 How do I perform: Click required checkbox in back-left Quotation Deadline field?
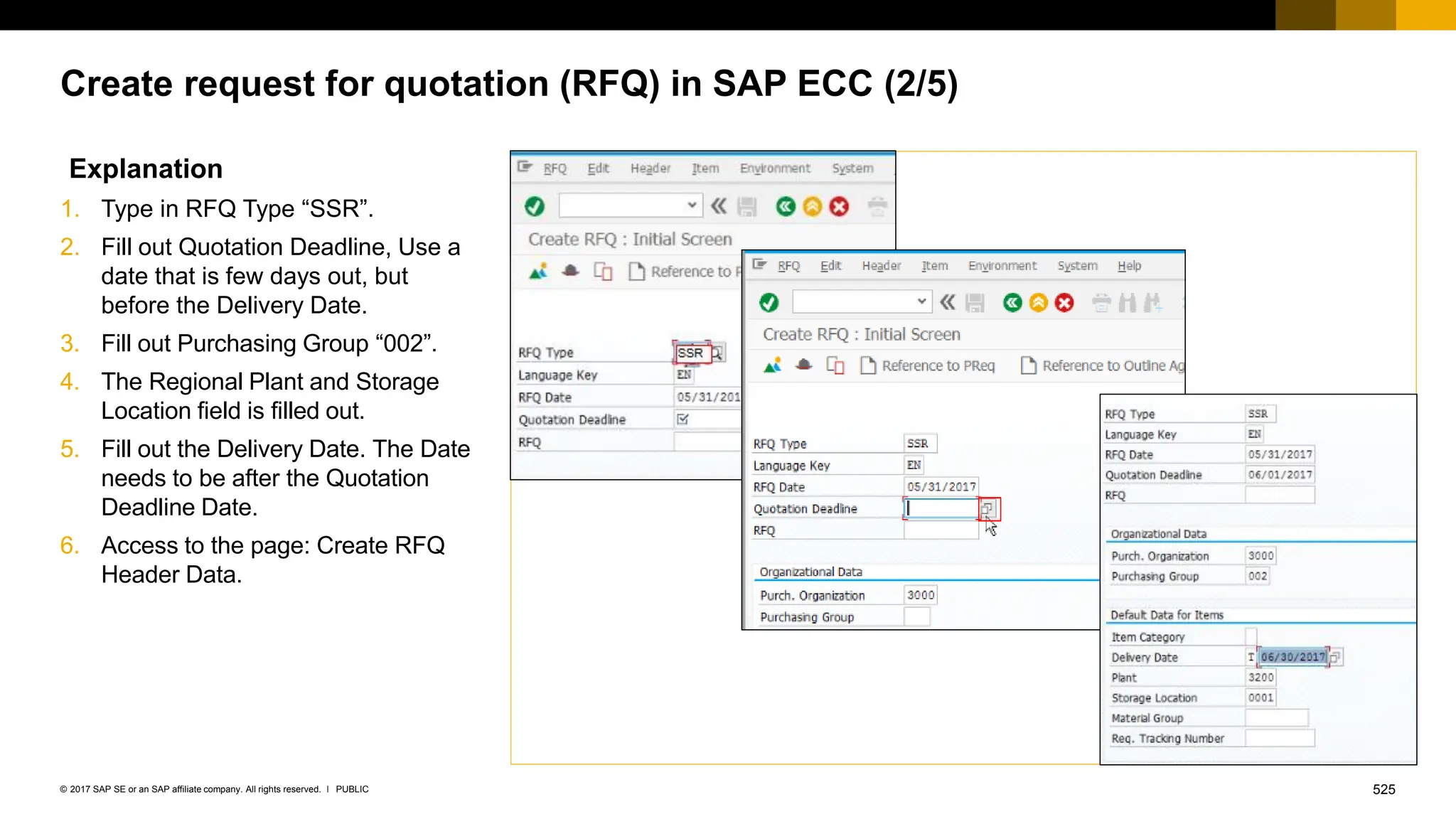click(x=682, y=419)
